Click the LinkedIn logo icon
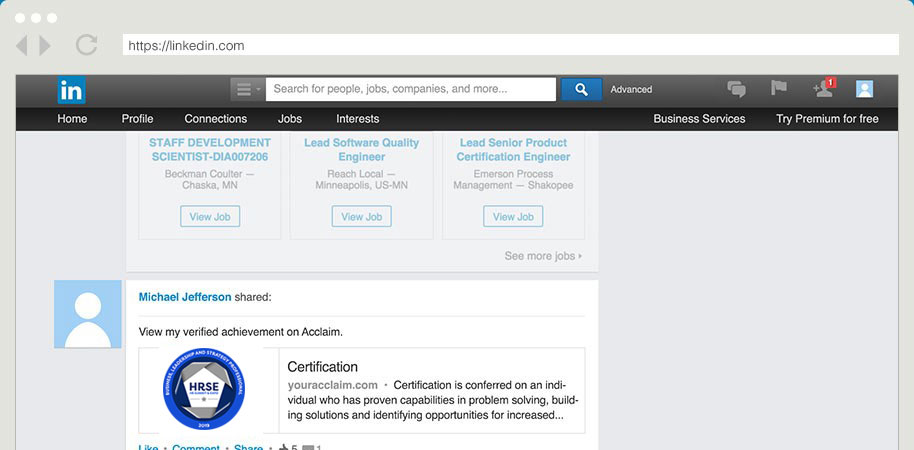The width and height of the screenshot is (914, 450). click(71, 90)
